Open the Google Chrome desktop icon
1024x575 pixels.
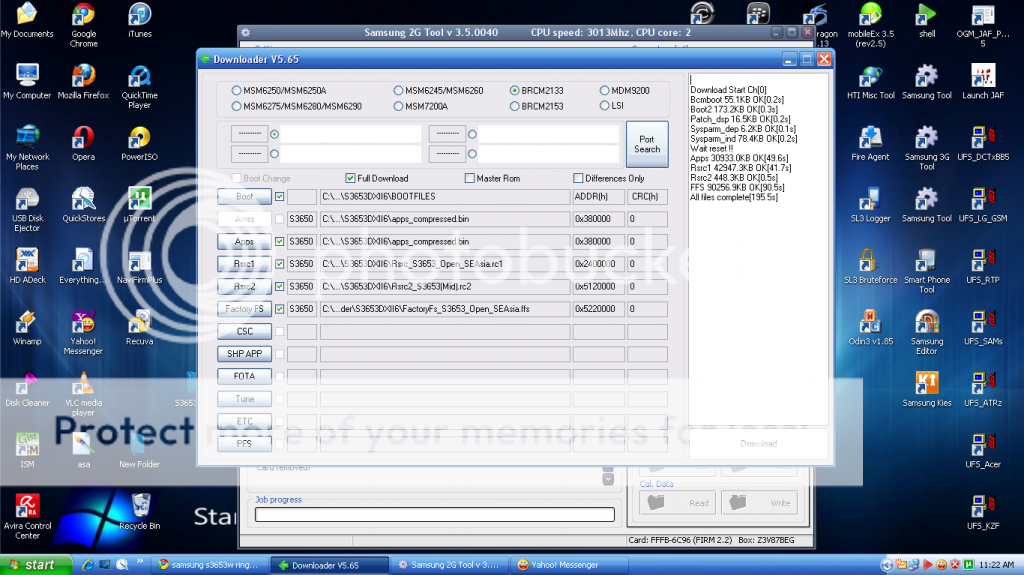[x=84, y=25]
